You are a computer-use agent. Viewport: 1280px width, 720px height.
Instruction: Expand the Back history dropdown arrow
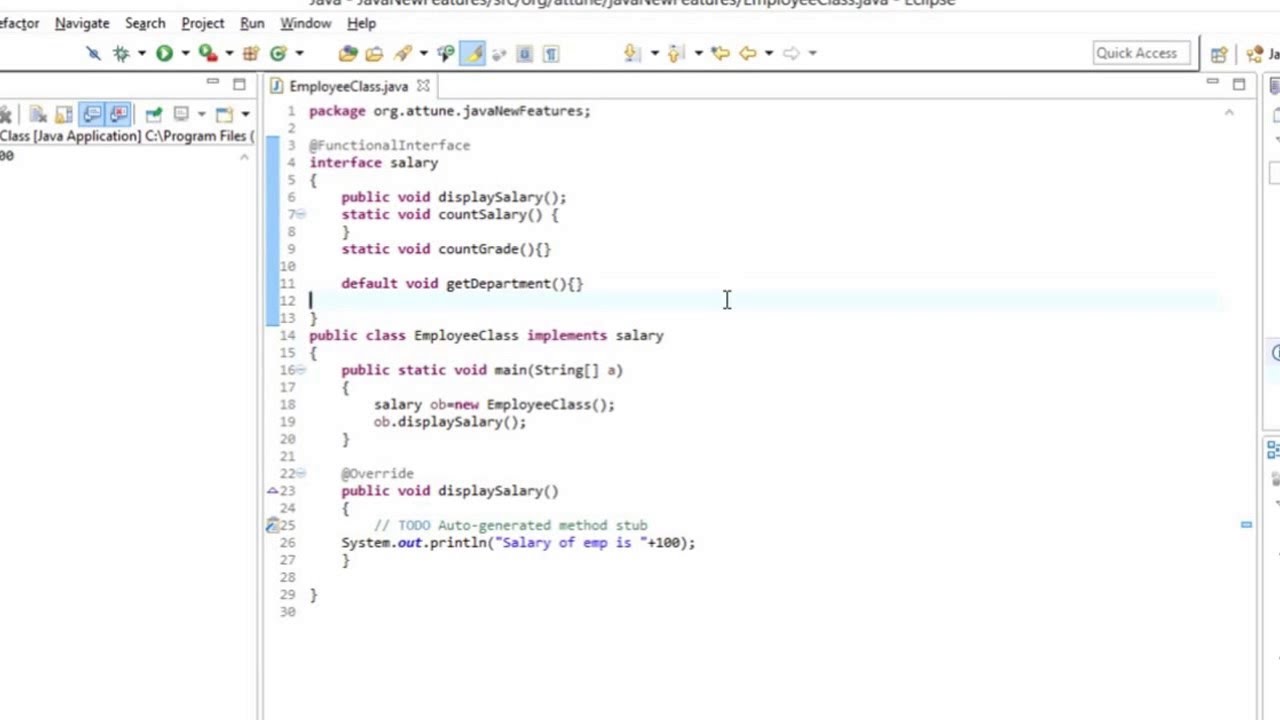[768, 53]
